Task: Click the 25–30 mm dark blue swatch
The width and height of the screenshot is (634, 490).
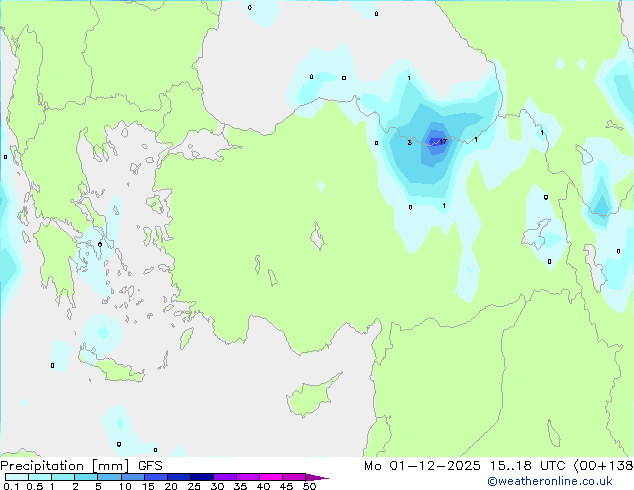Action: tap(201, 477)
